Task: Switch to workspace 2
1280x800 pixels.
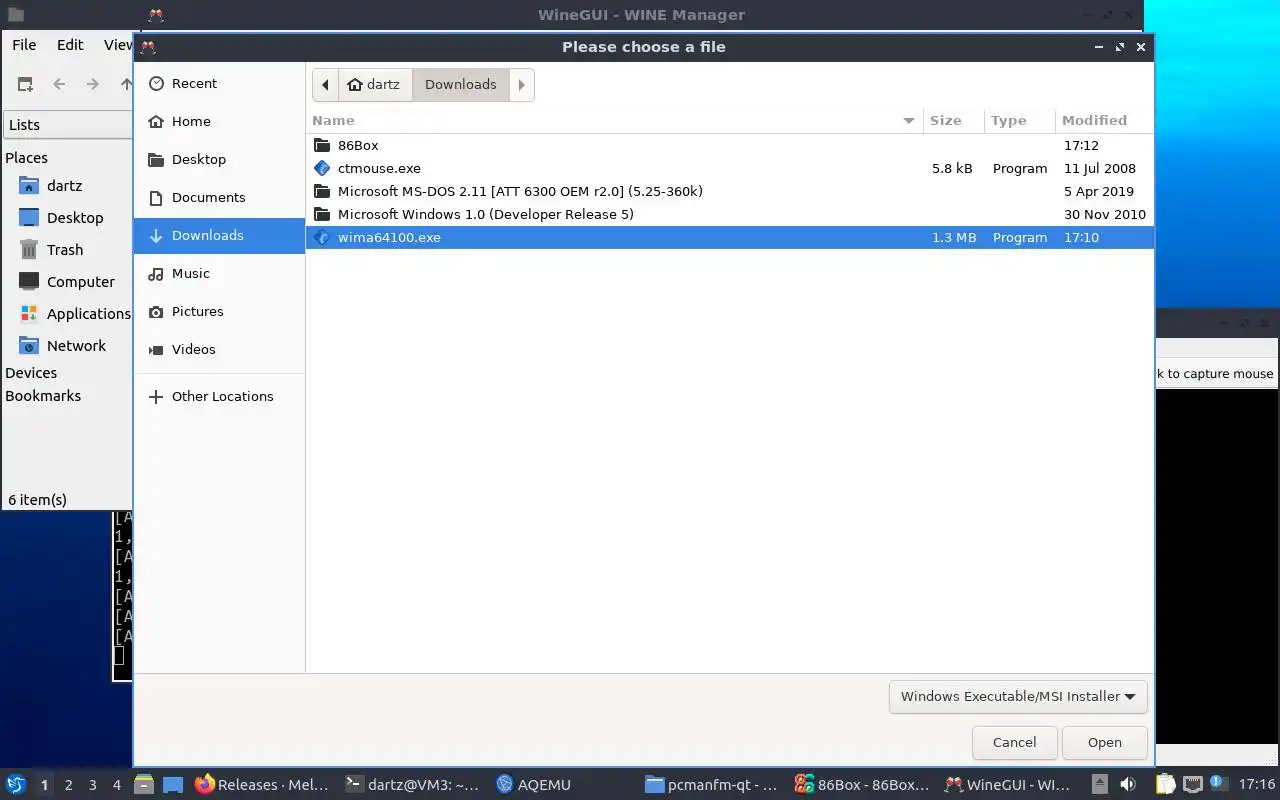Action: pos(68,785)
